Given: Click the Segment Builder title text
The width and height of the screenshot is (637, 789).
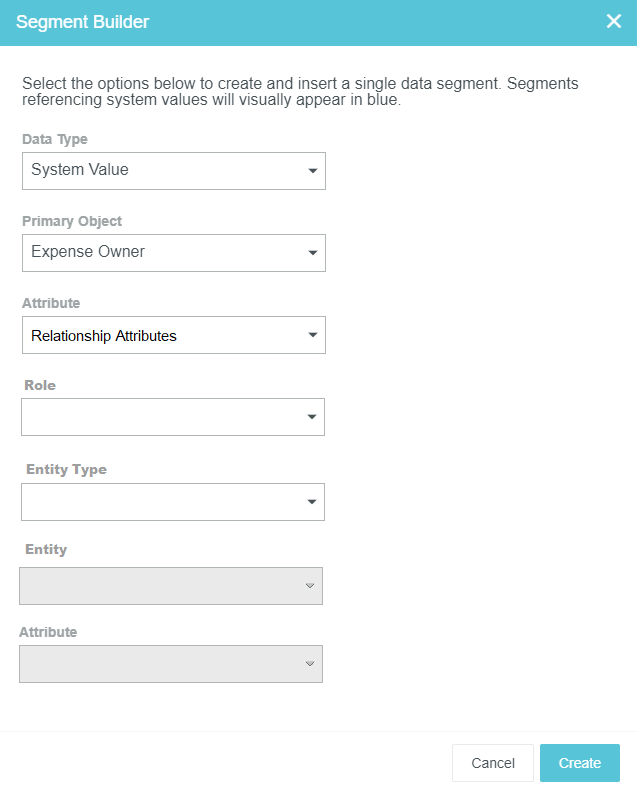Looking at the screenshot, I should [x=82, y=22].
